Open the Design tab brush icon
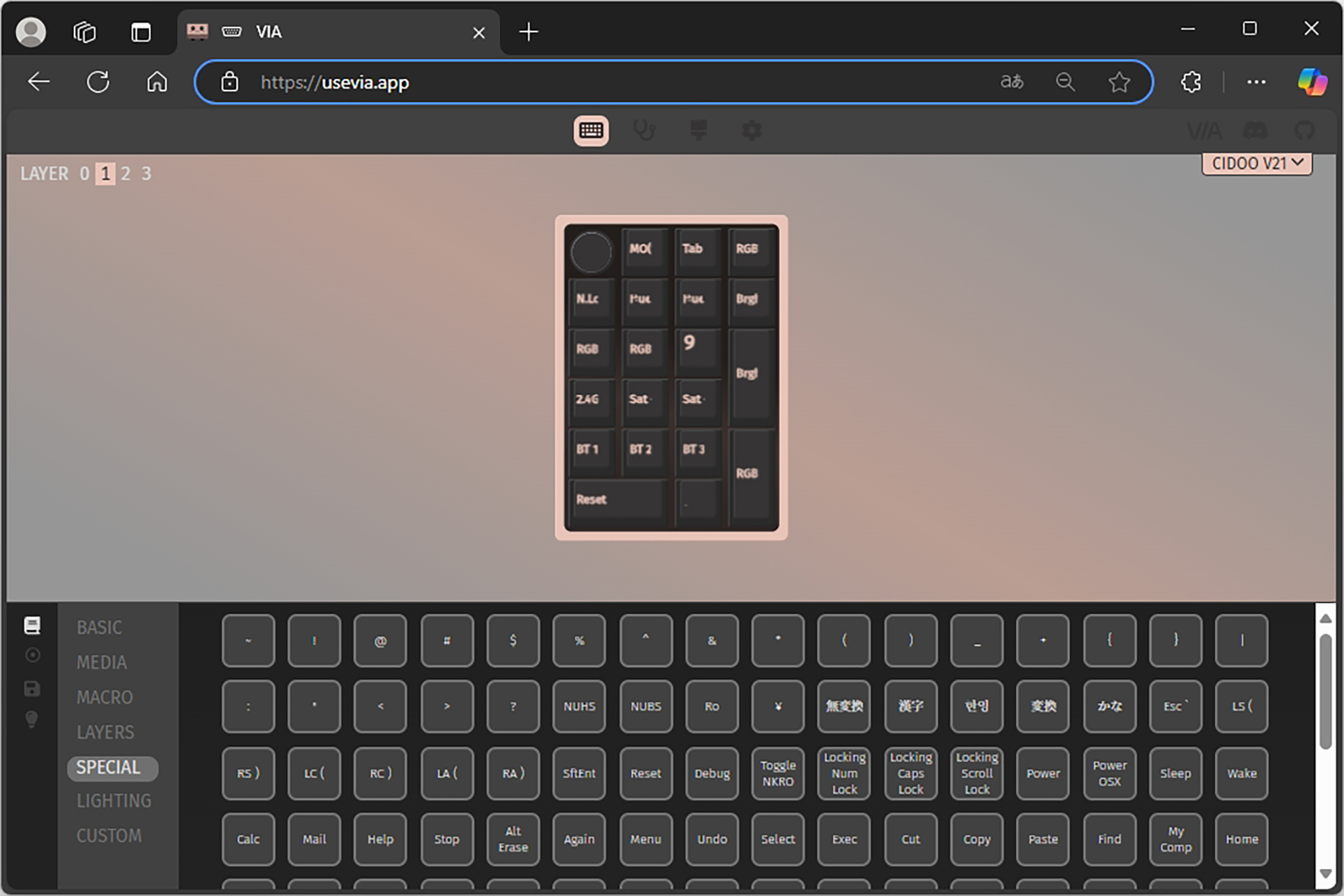 pos(698,130)
